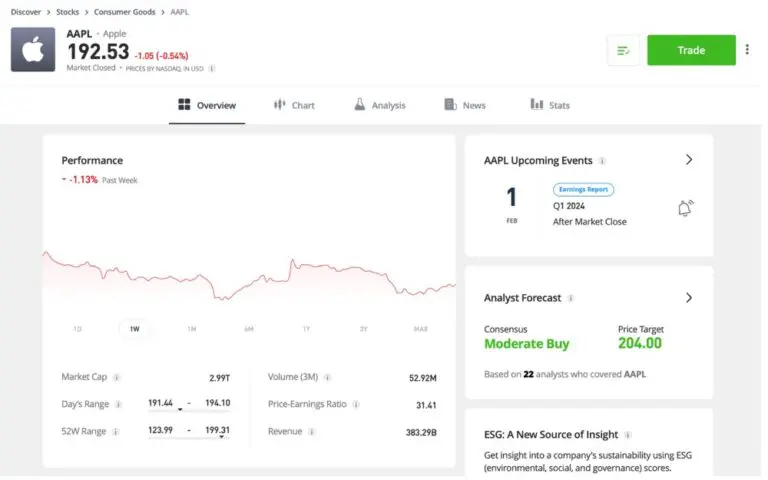Click the -1.13% Past Week performance value
The height and width of the screenshot is (480, 768).
click(83, 180)
